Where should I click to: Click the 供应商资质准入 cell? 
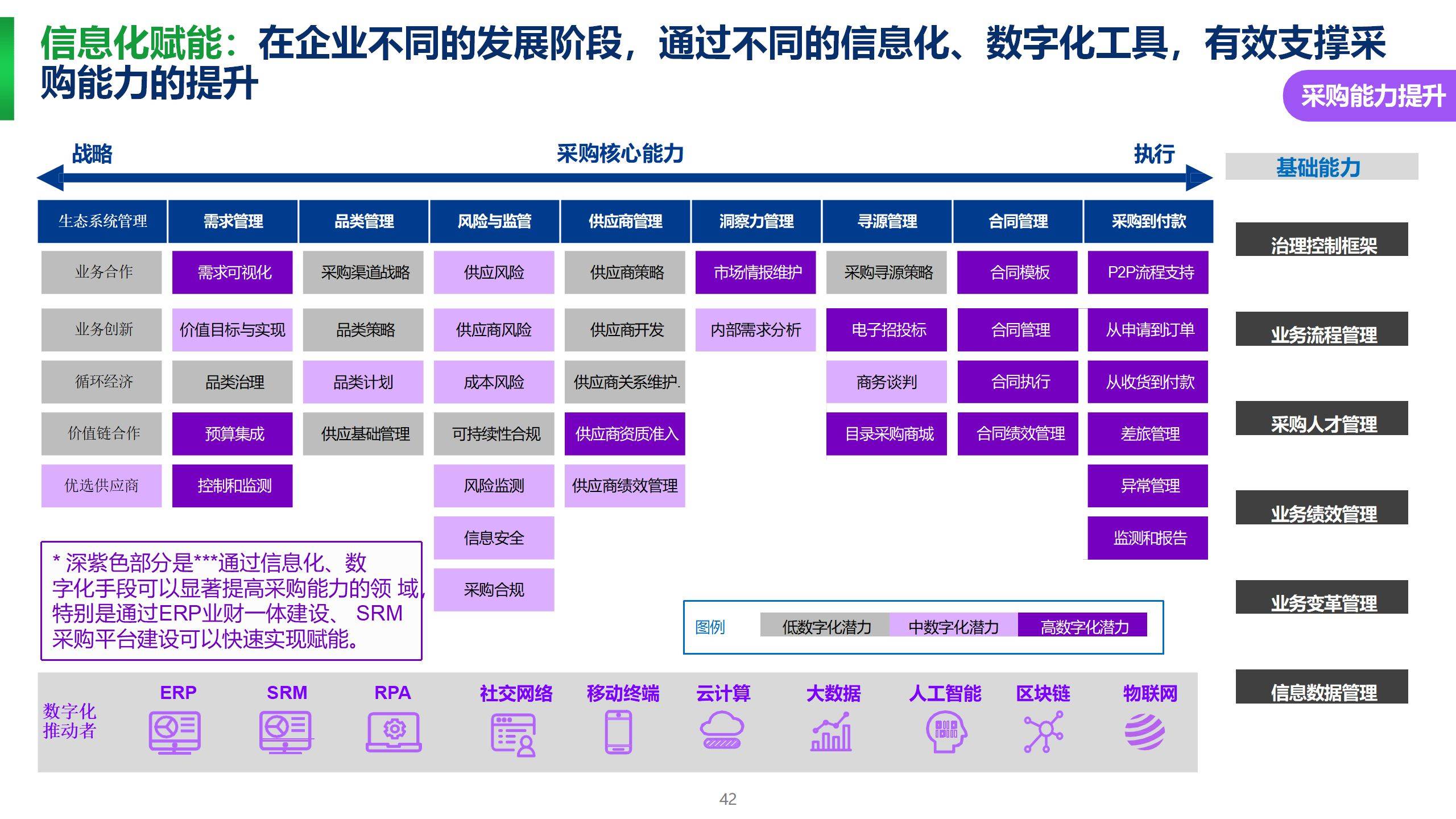point(625,434)
